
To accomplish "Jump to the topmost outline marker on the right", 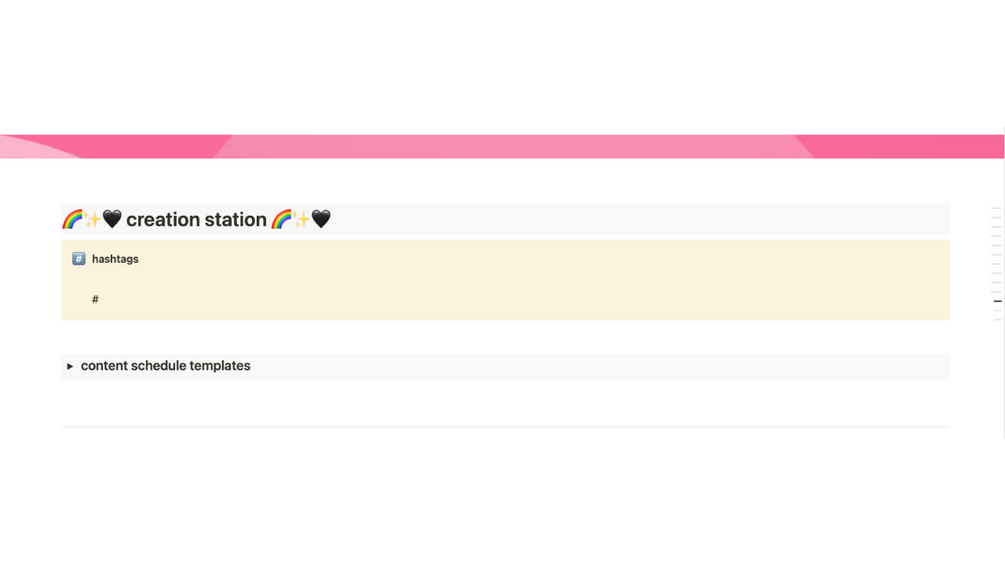I will click(996, 209).
